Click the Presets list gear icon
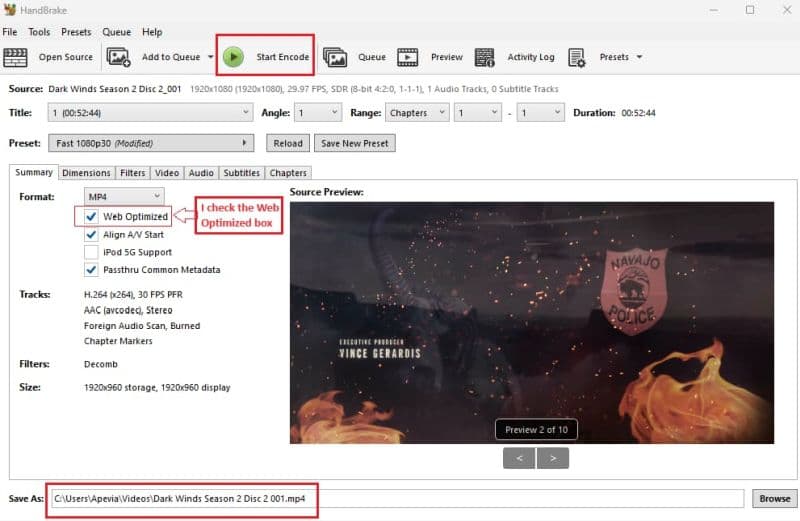 point(577,57)
